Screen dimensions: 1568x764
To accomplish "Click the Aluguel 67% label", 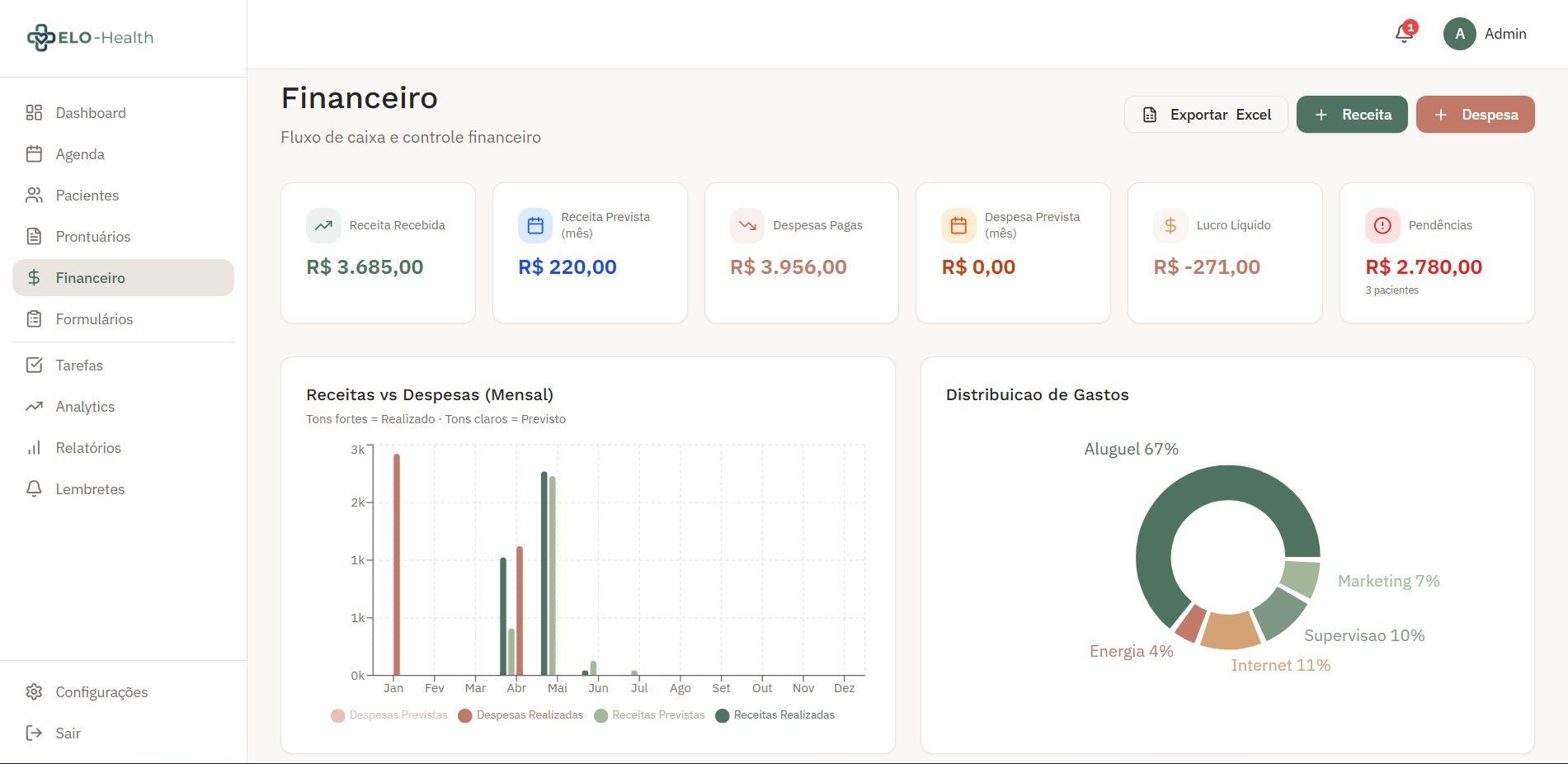I will tap(1131, 449).
